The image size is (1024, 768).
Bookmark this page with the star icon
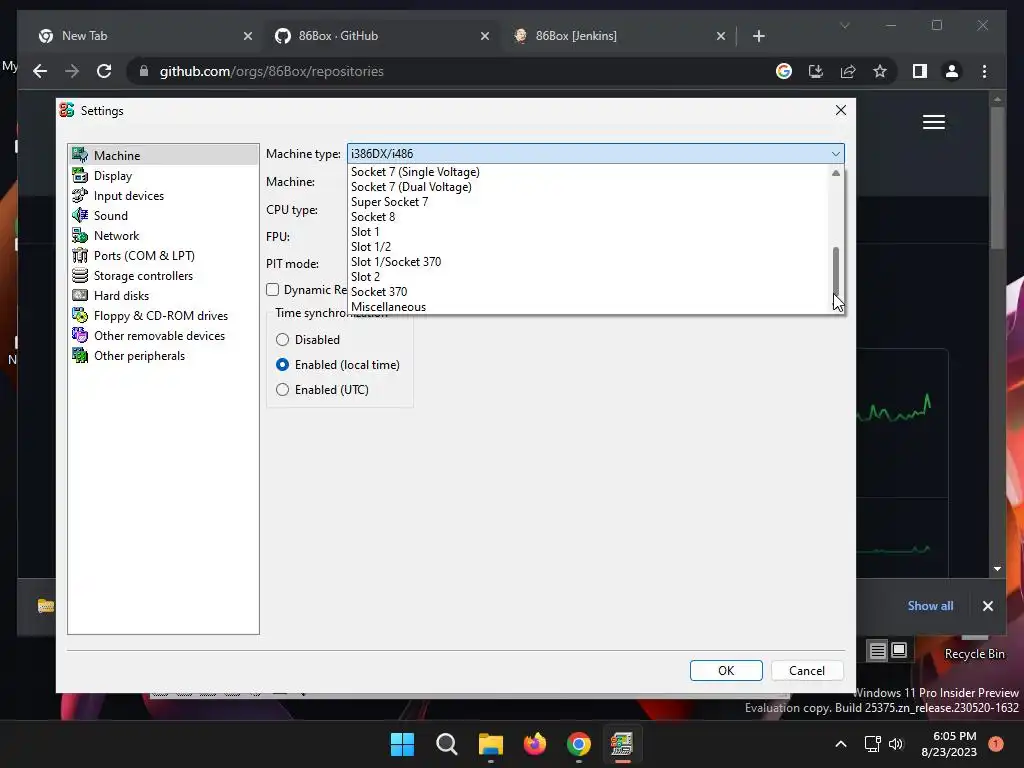880,71
